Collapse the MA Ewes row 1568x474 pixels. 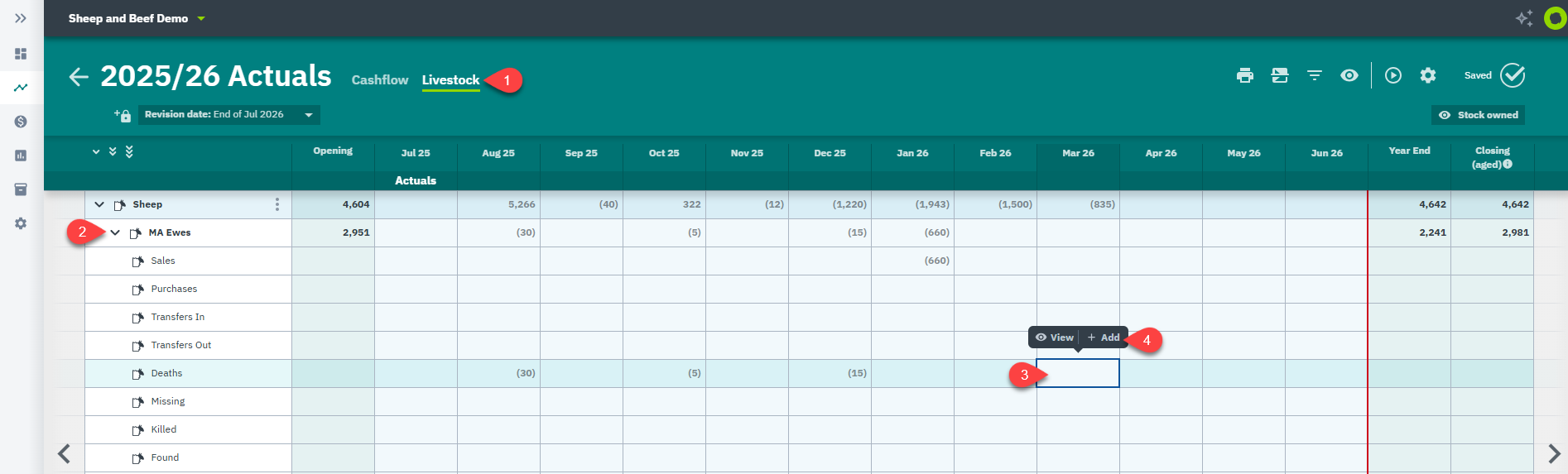[x=115, y=232]
